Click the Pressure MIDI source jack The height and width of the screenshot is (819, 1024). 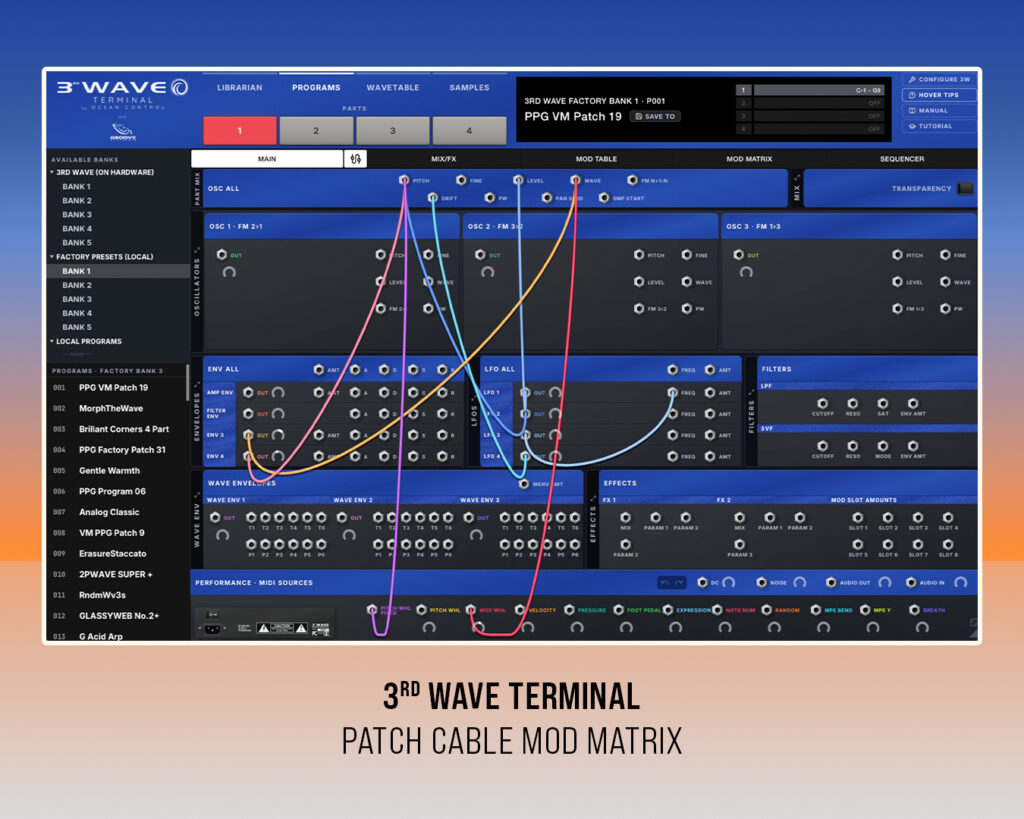[x=569, y=609]
